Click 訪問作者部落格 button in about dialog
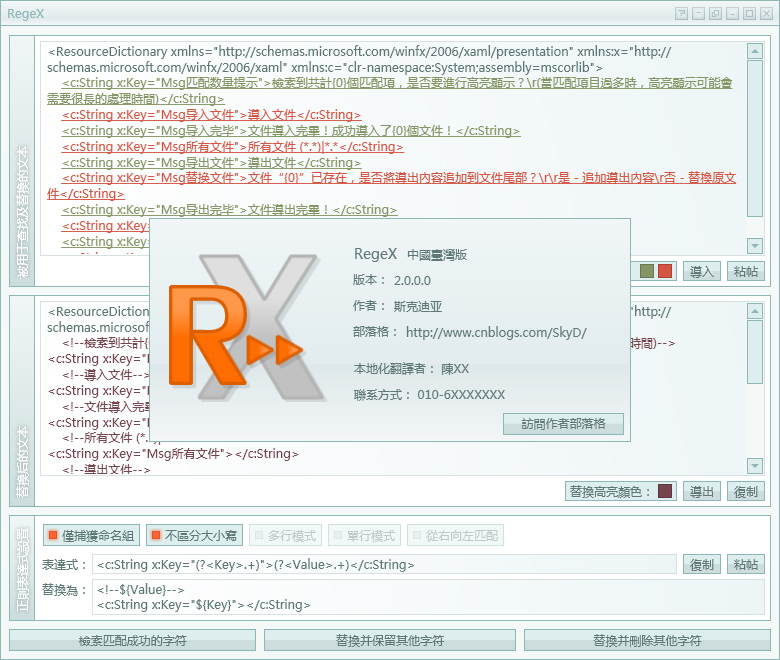Screen dimensions: 780x660 [x=563, y=424]
